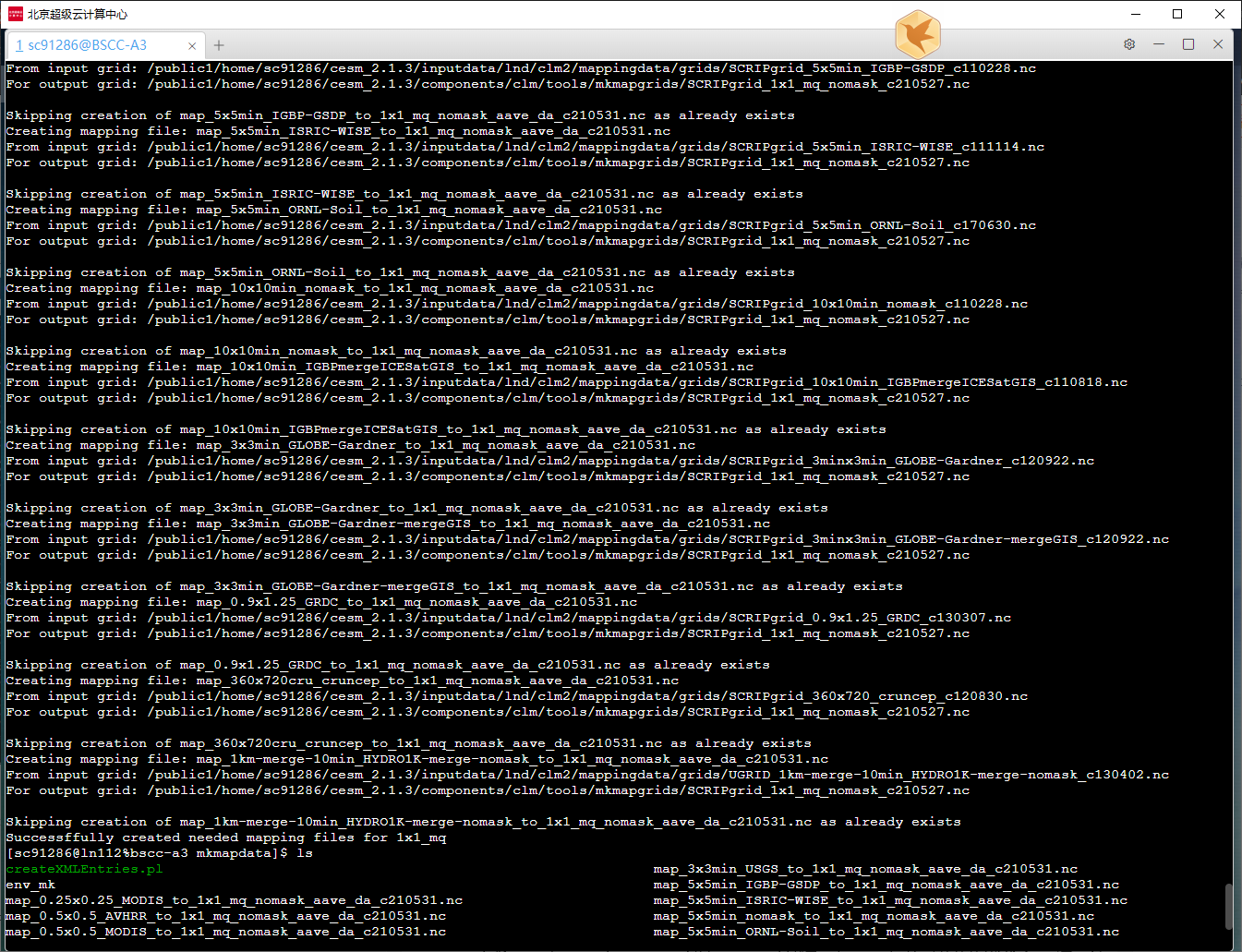
Task: Click 'Skipping creation of map_1km-merge-10min_HYDRO1K' line
Action: pyautogui.click(x=483, y=822)
